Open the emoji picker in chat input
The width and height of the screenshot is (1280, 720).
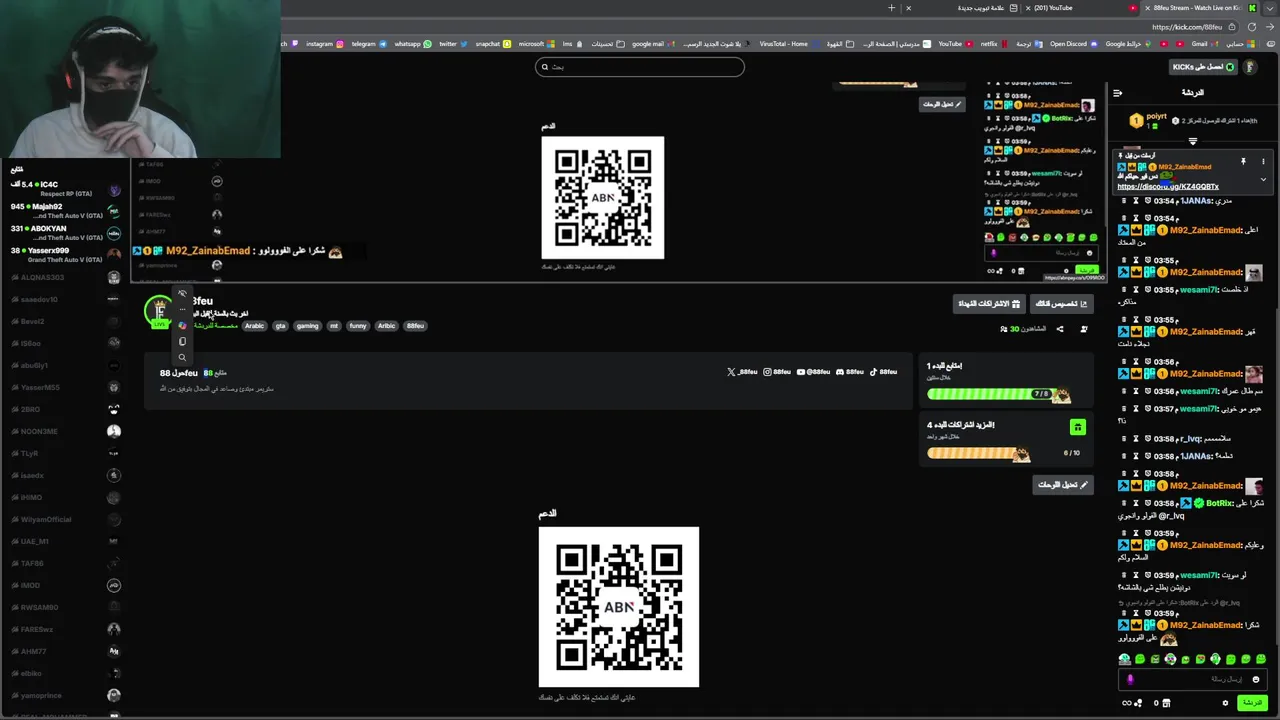[x=1256, y=679]
